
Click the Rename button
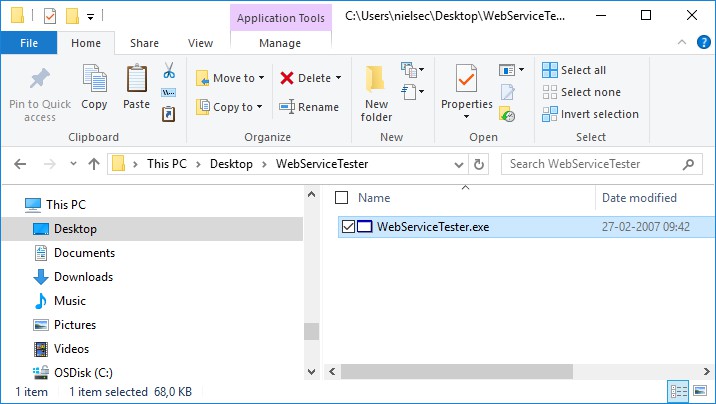(x=309, y=107)
